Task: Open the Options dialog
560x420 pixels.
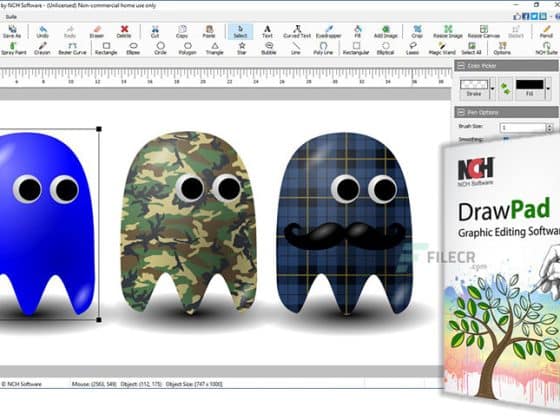Action: coord(502,48)
